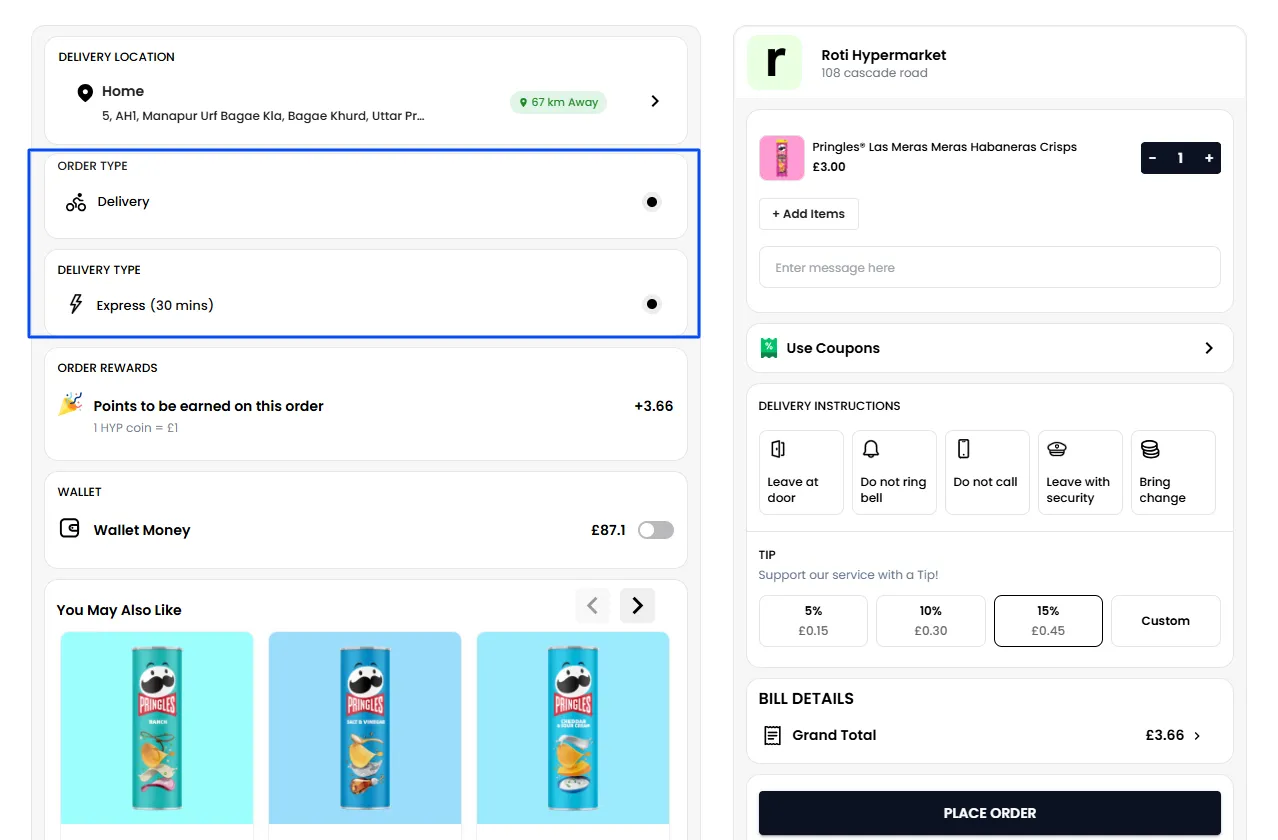Open delivery location chevron for Home
This screenshot has width=1278, height=840.
(655, 101)
